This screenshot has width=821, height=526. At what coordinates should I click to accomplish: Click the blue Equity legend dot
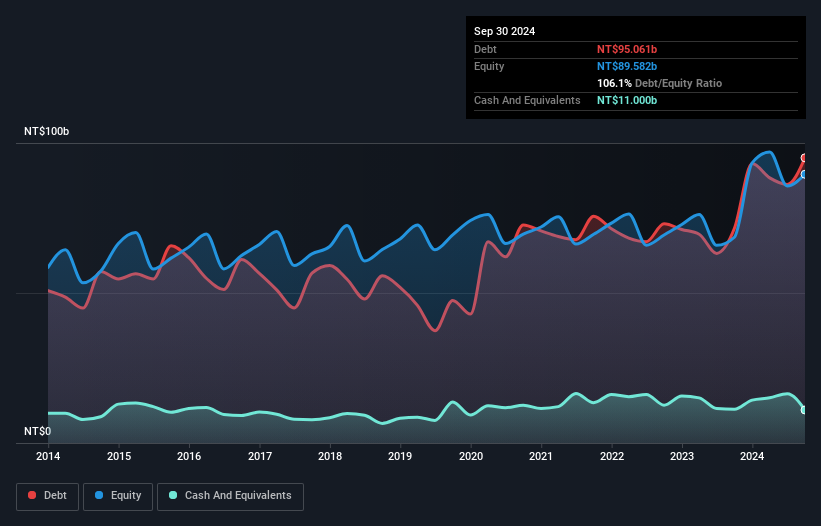pyautogui.click(x=99, y=495)
